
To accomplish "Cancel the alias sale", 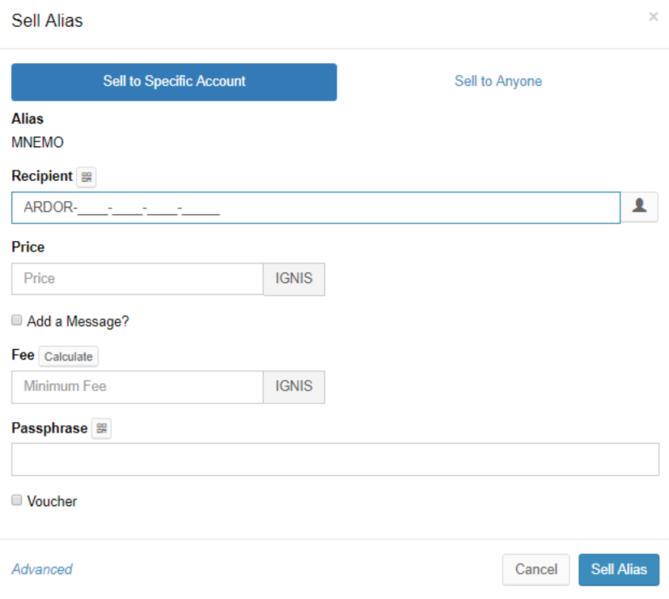I will click(x=535, y=569).
